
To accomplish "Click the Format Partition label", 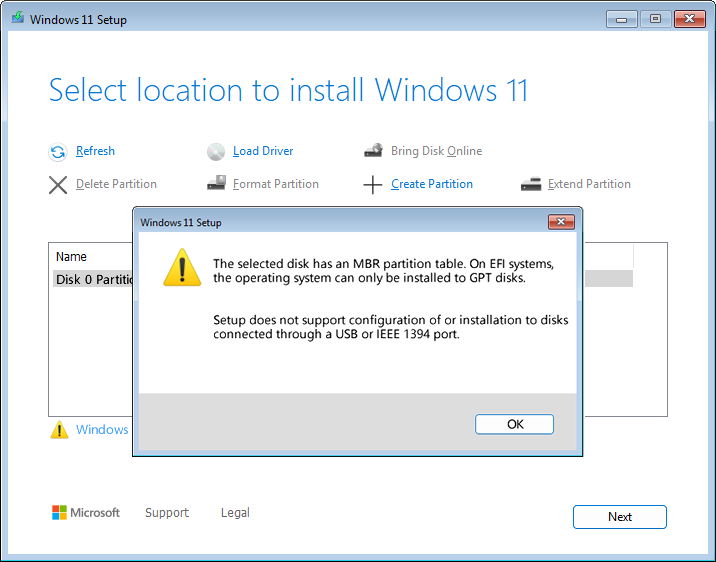I will pyautogui.click(x=276, y=184).
